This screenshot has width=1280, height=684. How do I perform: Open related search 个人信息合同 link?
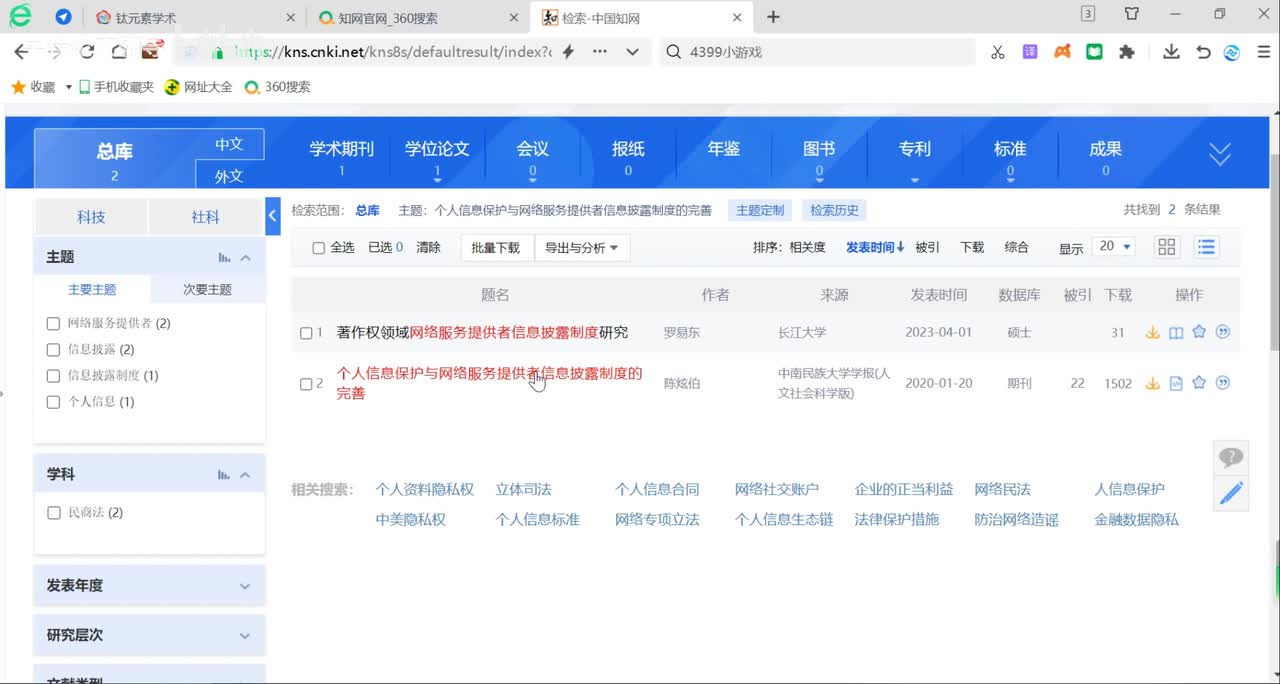coord(656,490)
